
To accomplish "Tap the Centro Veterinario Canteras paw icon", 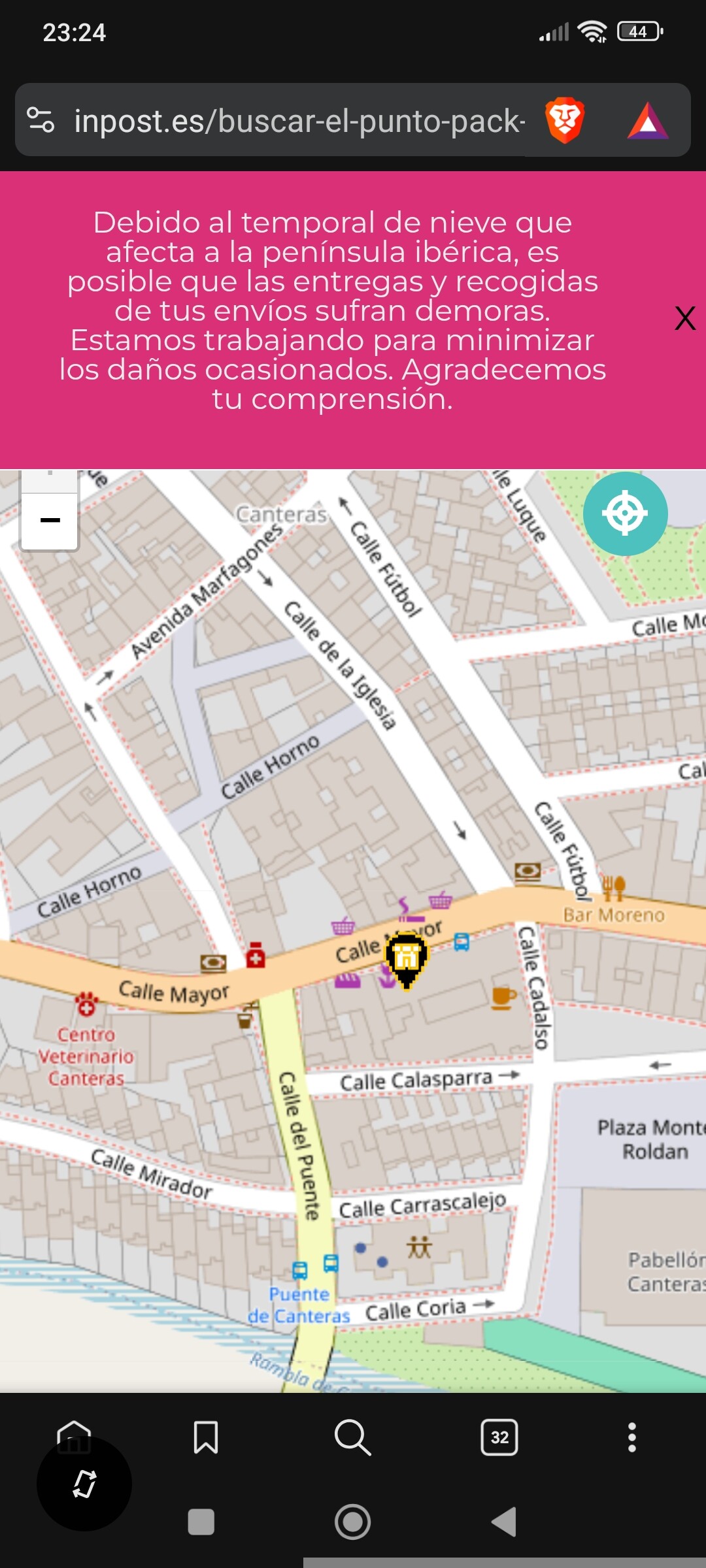I will [x=86, y=1004].
